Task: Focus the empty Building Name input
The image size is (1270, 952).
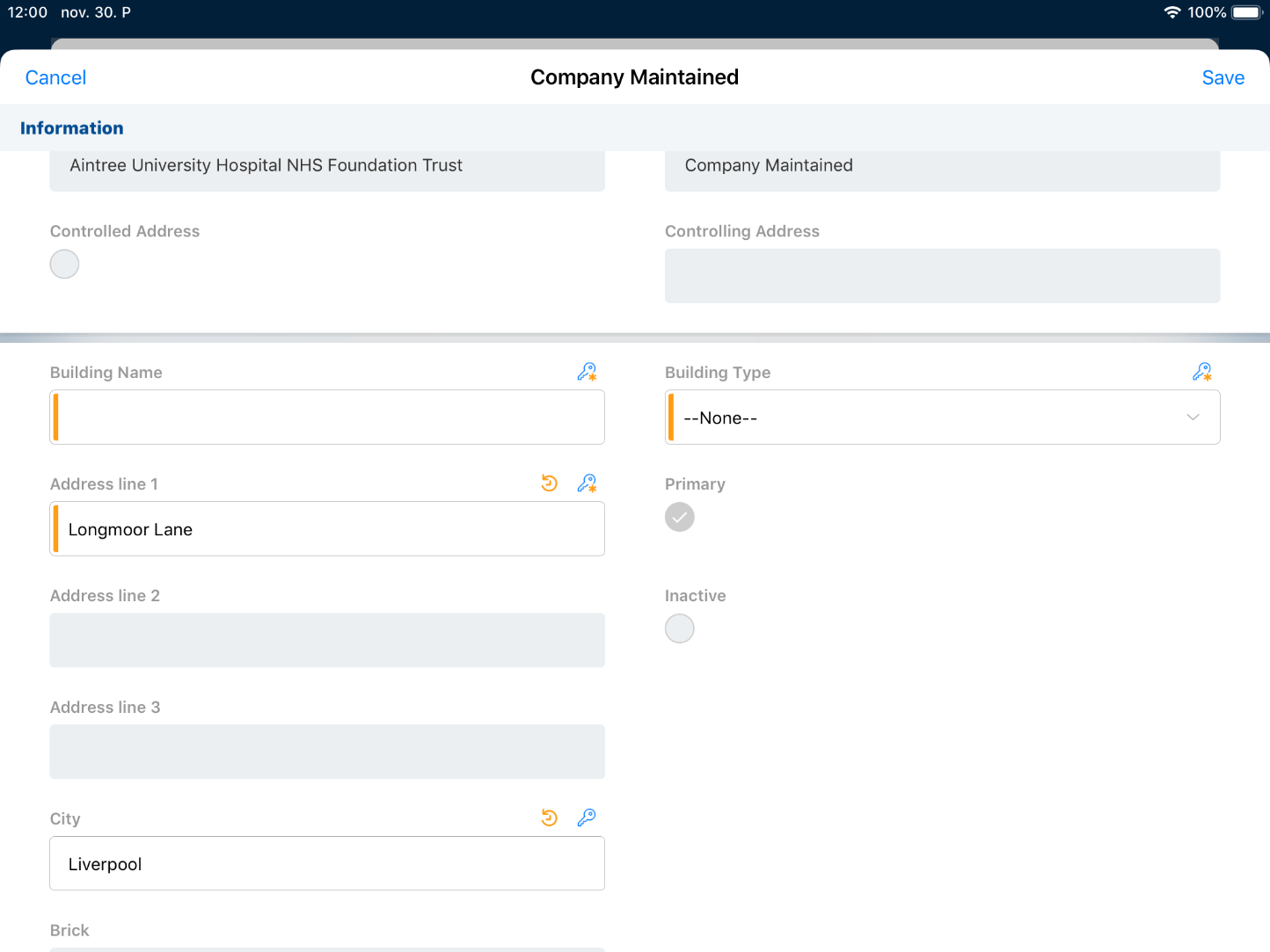Action: (x=327, y=418)
